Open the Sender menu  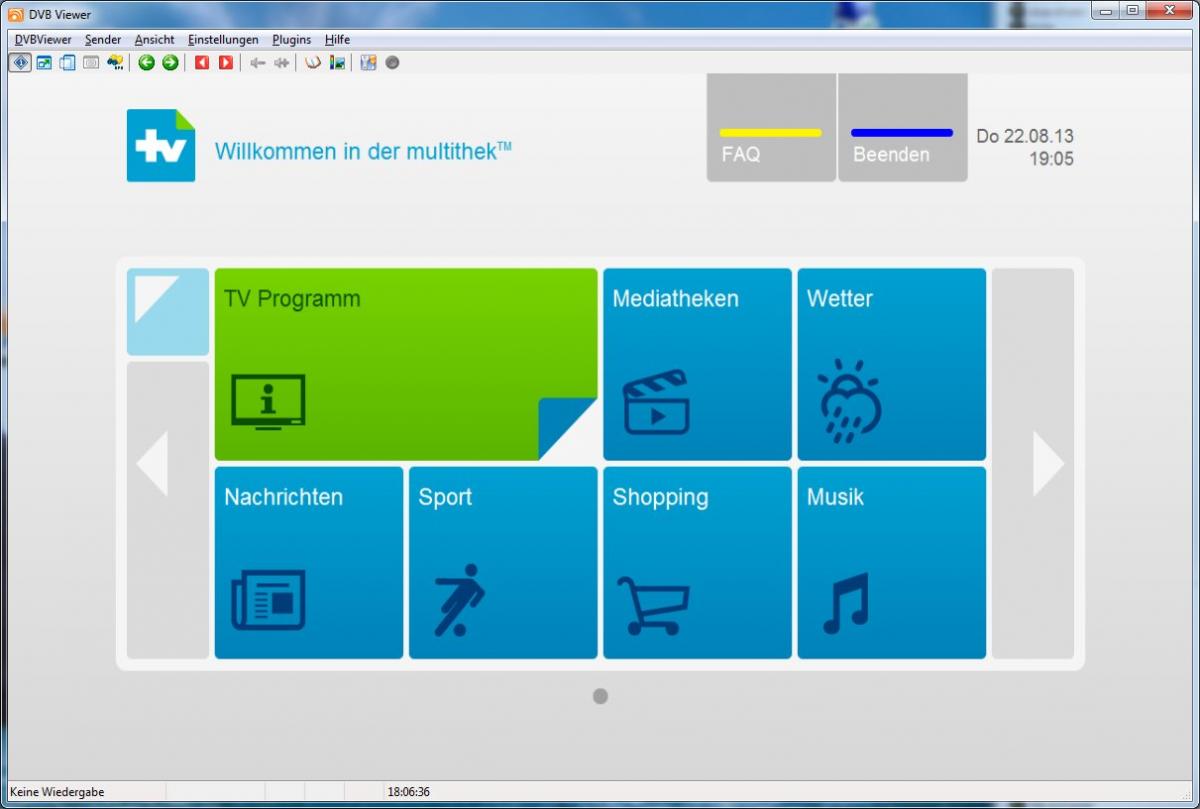click(103, 40)
